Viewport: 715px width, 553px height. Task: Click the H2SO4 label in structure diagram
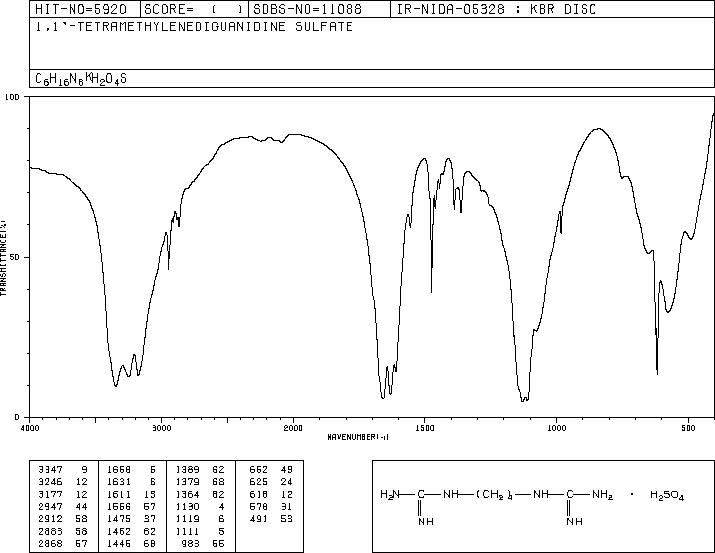tap(667, 495)
